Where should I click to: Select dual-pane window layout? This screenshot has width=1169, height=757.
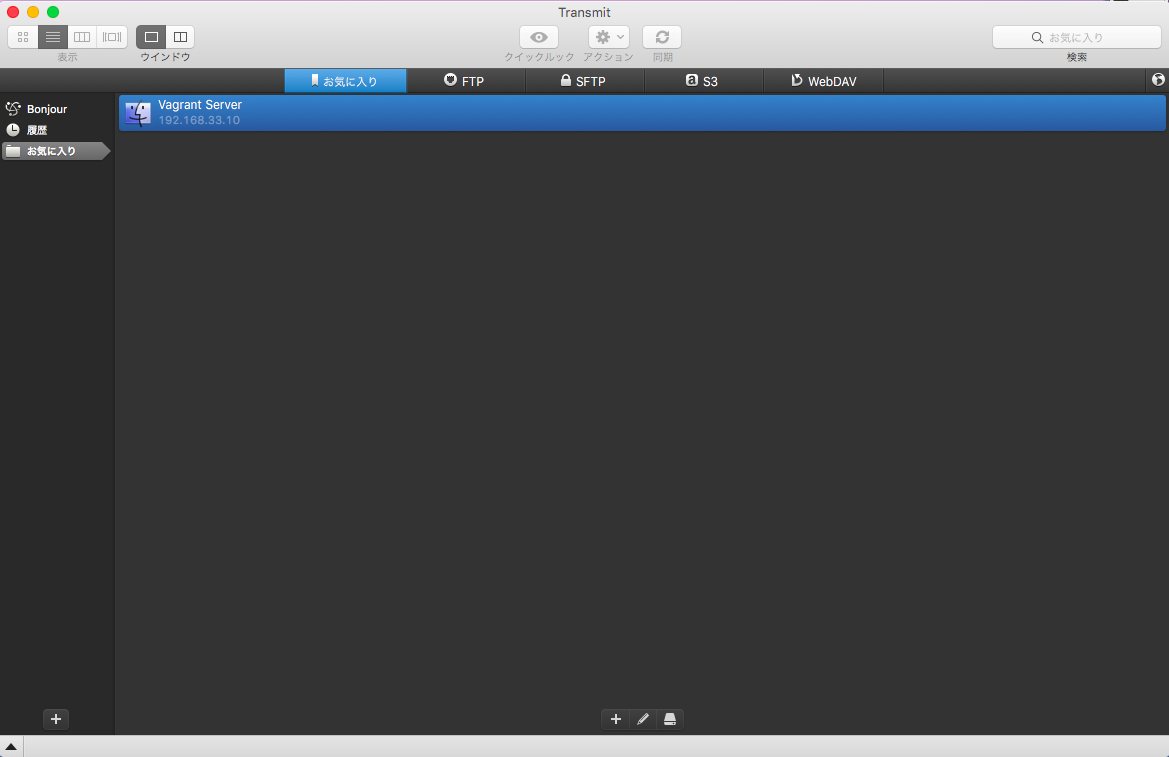click(x=180, y=37)
